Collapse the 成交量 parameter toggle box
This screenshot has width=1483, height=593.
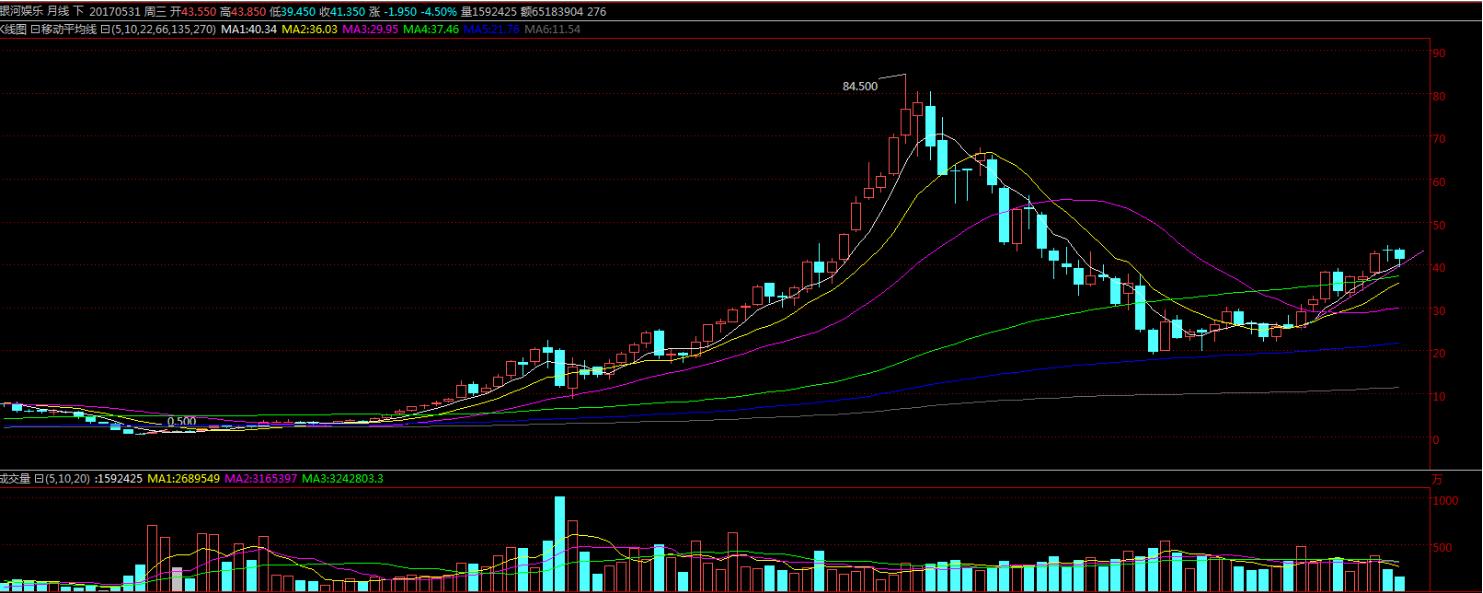[x=39, y=479]
